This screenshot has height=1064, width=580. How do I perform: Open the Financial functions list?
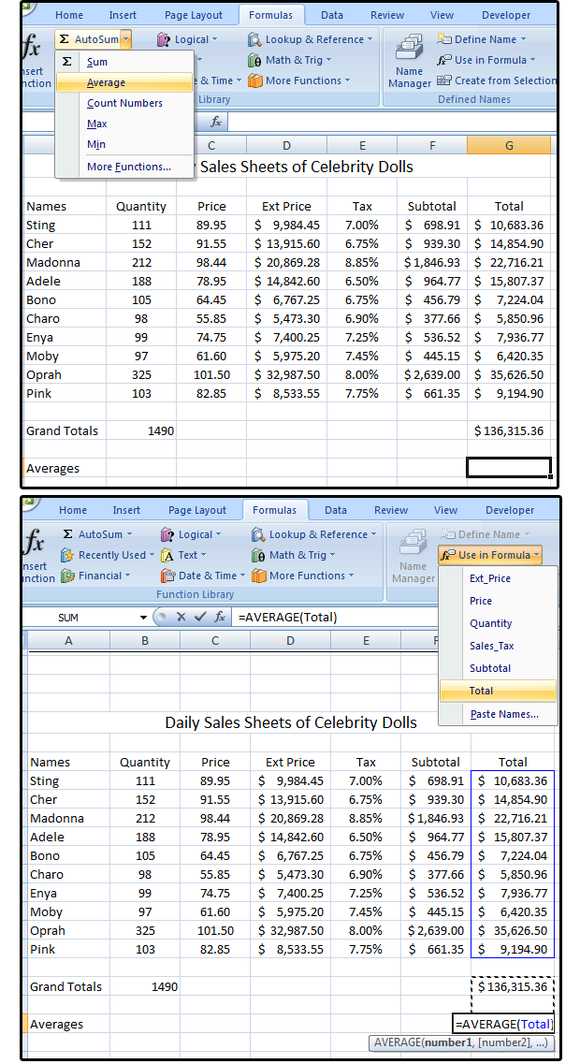(x=95, y=575)
